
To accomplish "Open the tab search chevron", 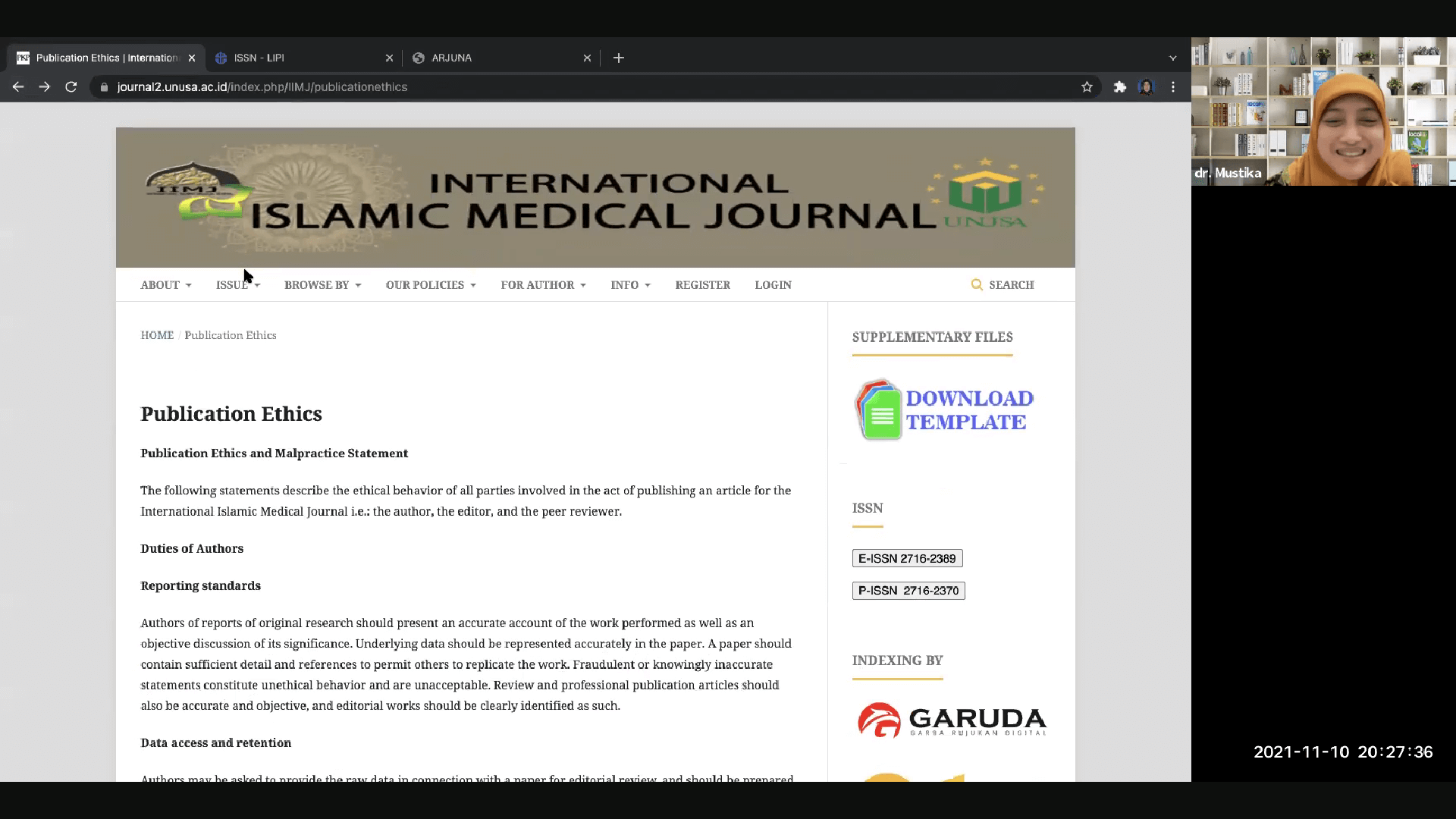I will click(x=1173, y=58).
